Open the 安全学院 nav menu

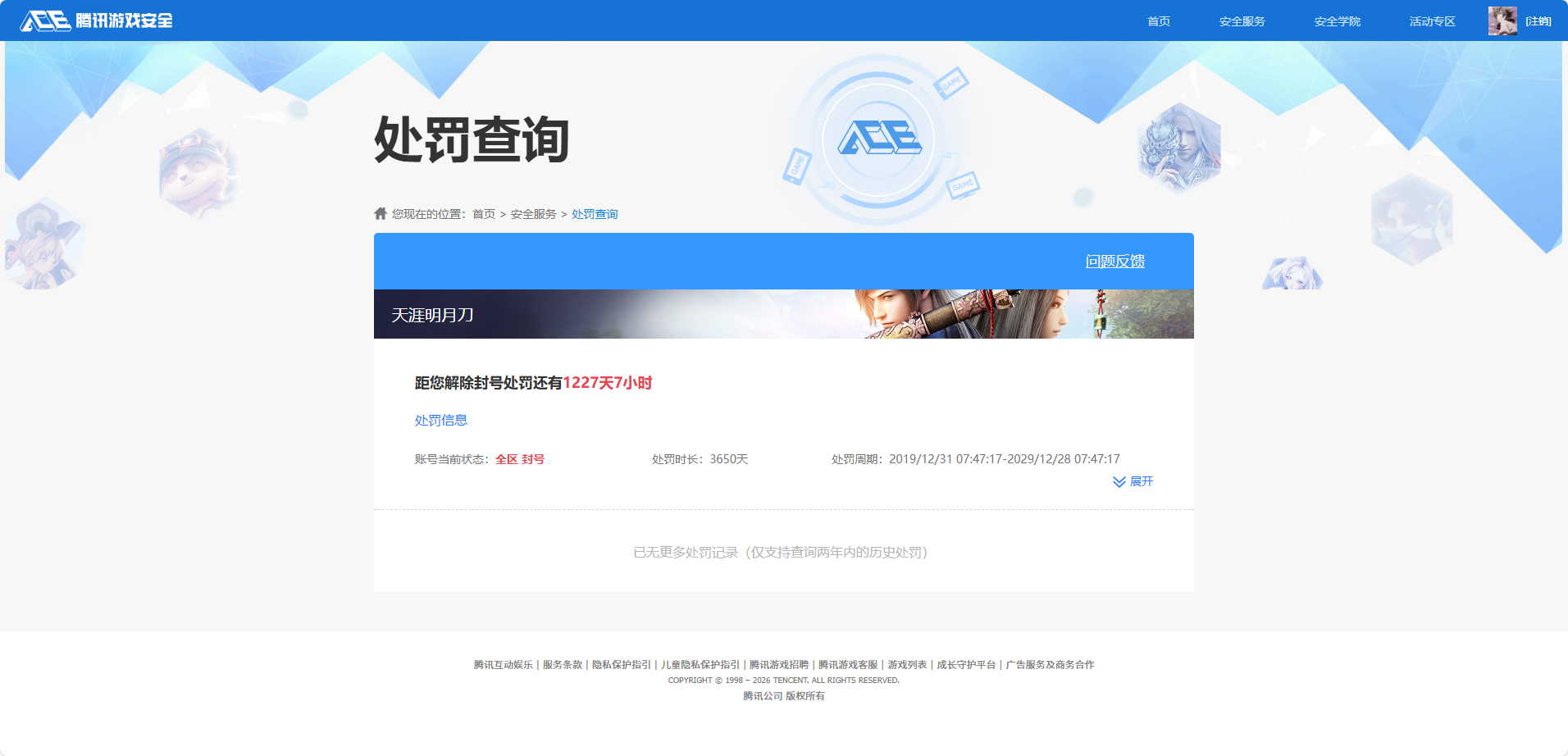1337,21
